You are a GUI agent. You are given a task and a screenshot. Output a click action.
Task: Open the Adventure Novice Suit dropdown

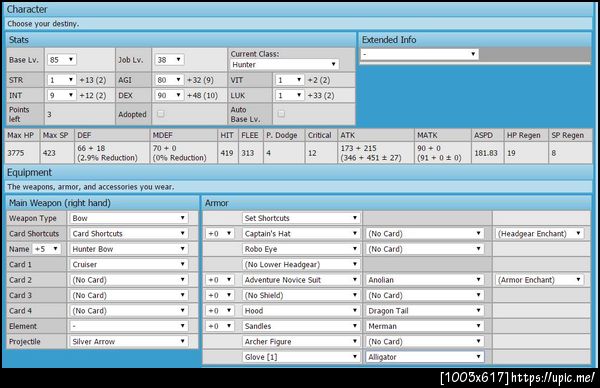click(x=301, y=280)
